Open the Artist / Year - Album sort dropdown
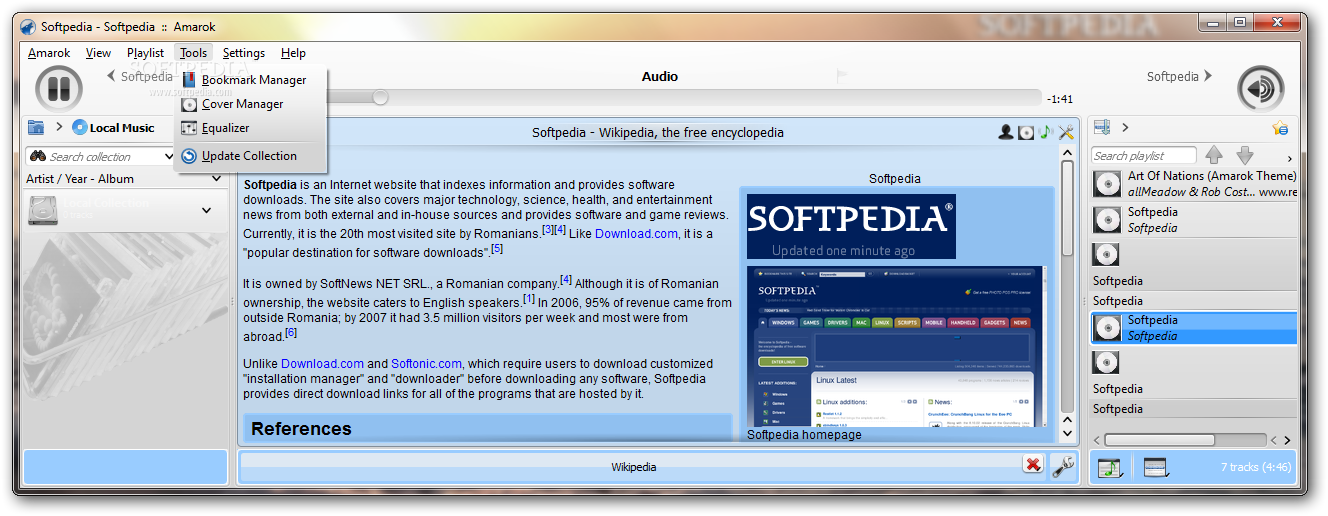 (216, 179)
